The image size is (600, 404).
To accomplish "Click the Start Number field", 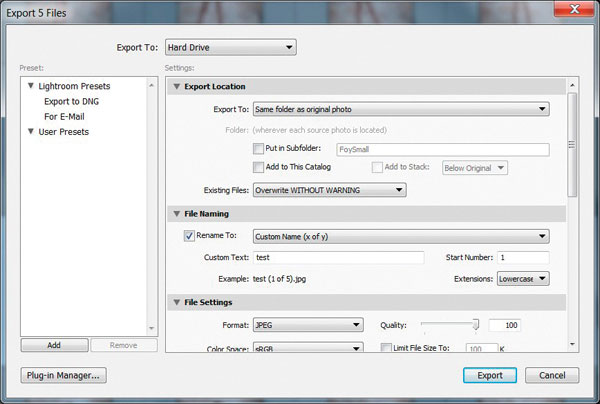I will tap(523, 257).
